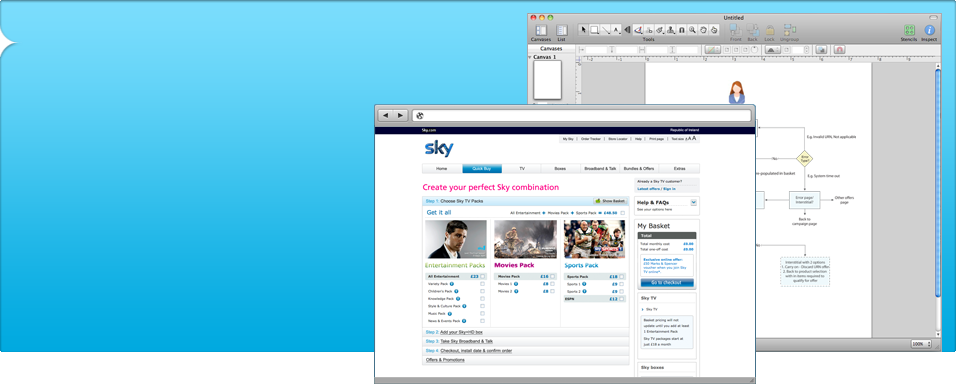This screenshot has height=384, width=956.
Task: Tick the Sports Pack £18 checkbox
Action: pyautogui.click(x=622, y=276)
